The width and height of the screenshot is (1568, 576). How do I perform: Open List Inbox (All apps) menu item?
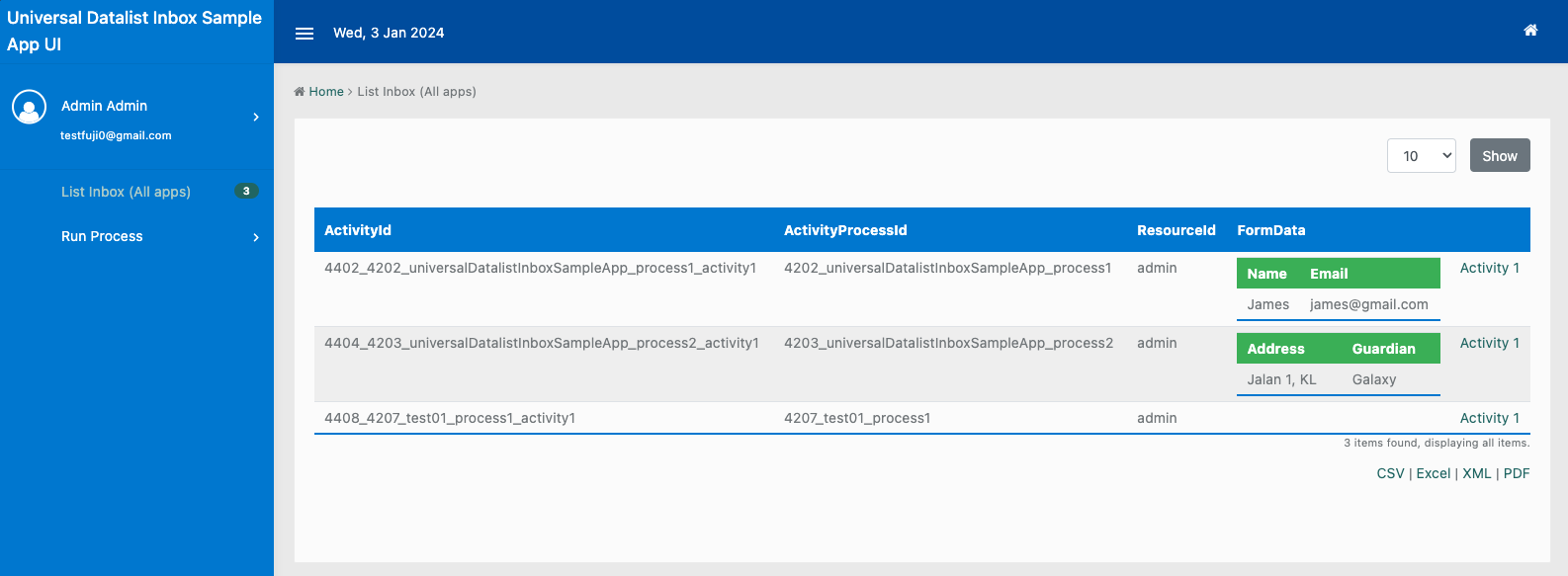[126, 192]
